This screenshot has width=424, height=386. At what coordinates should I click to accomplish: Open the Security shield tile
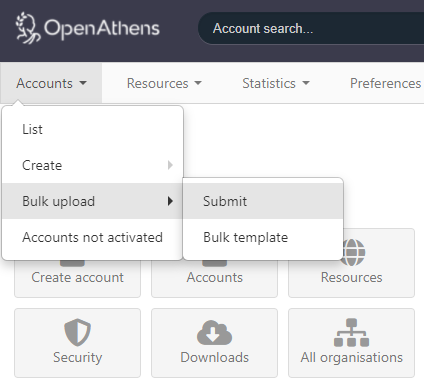pyautogui.click(x=77, y=343)
